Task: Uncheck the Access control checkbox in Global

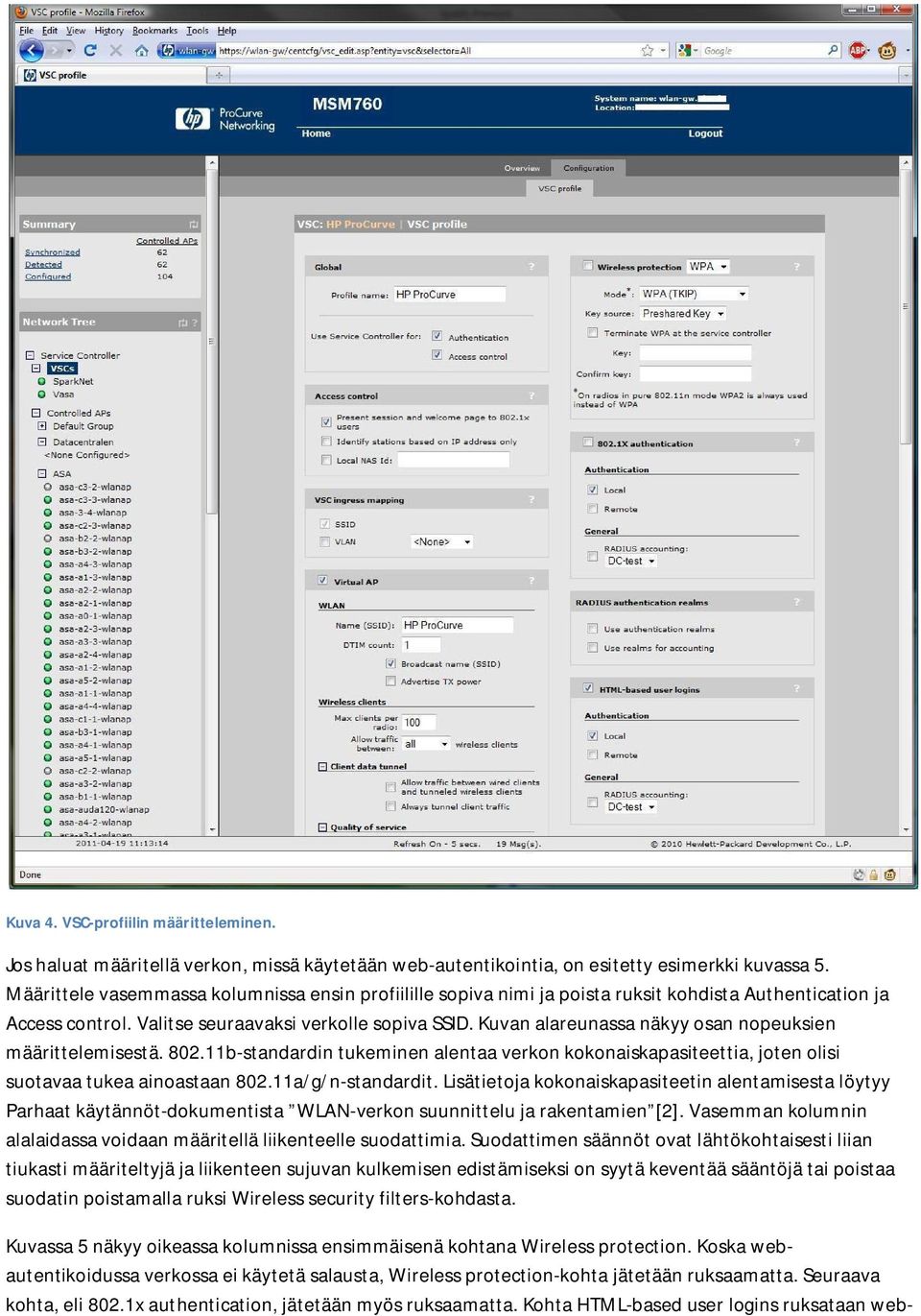Action: pyautogui.click(x=437, y=356)
